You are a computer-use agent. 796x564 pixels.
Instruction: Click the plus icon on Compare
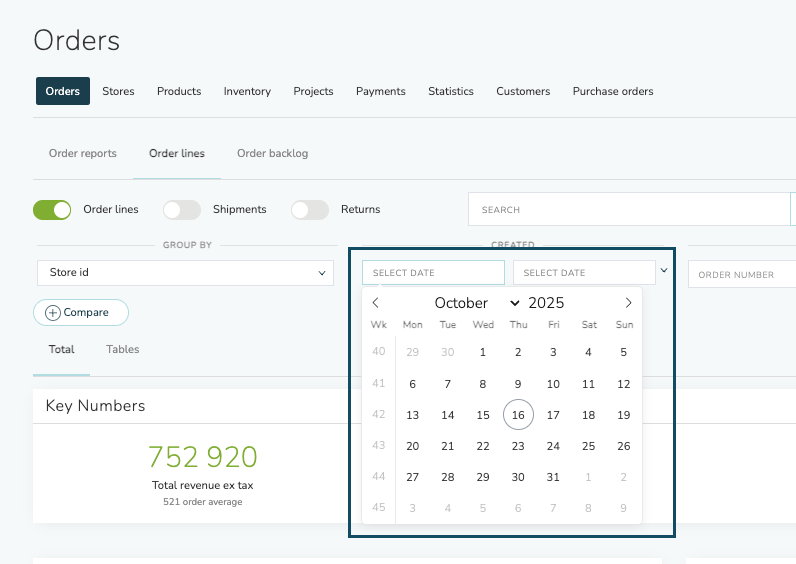point(53,313)
